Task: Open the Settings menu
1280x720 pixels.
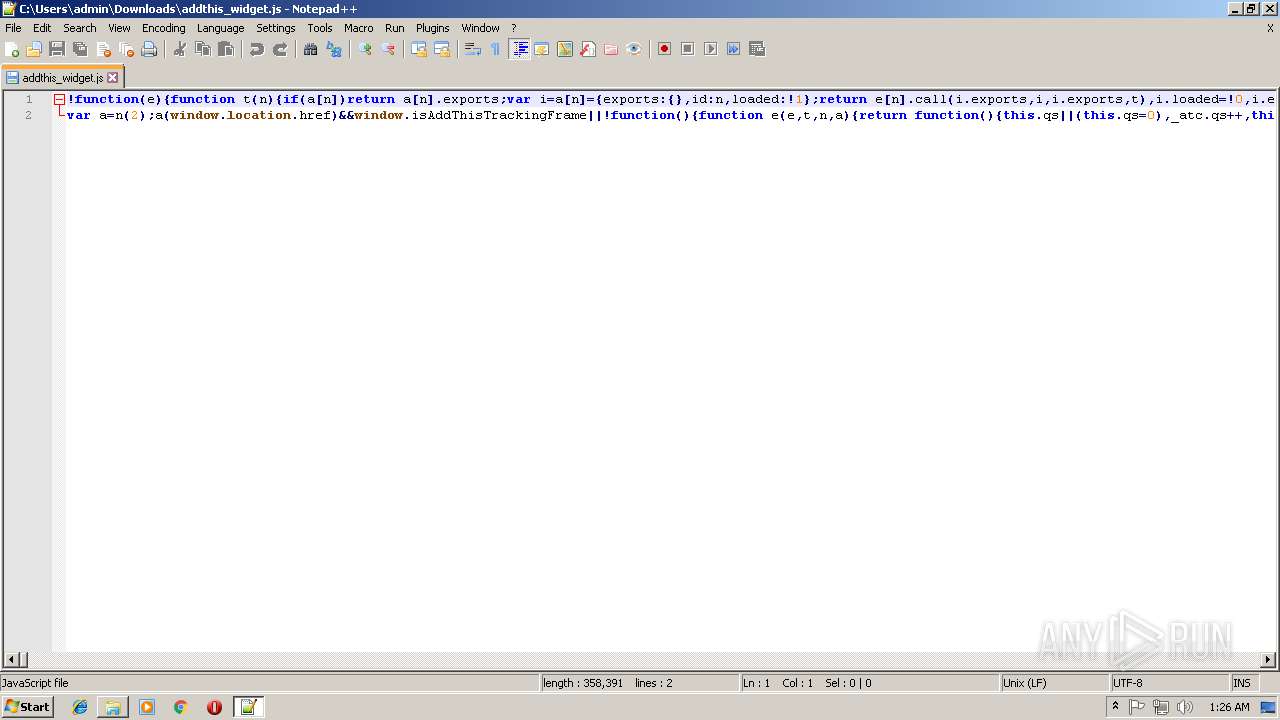Action: pos(276,28)
